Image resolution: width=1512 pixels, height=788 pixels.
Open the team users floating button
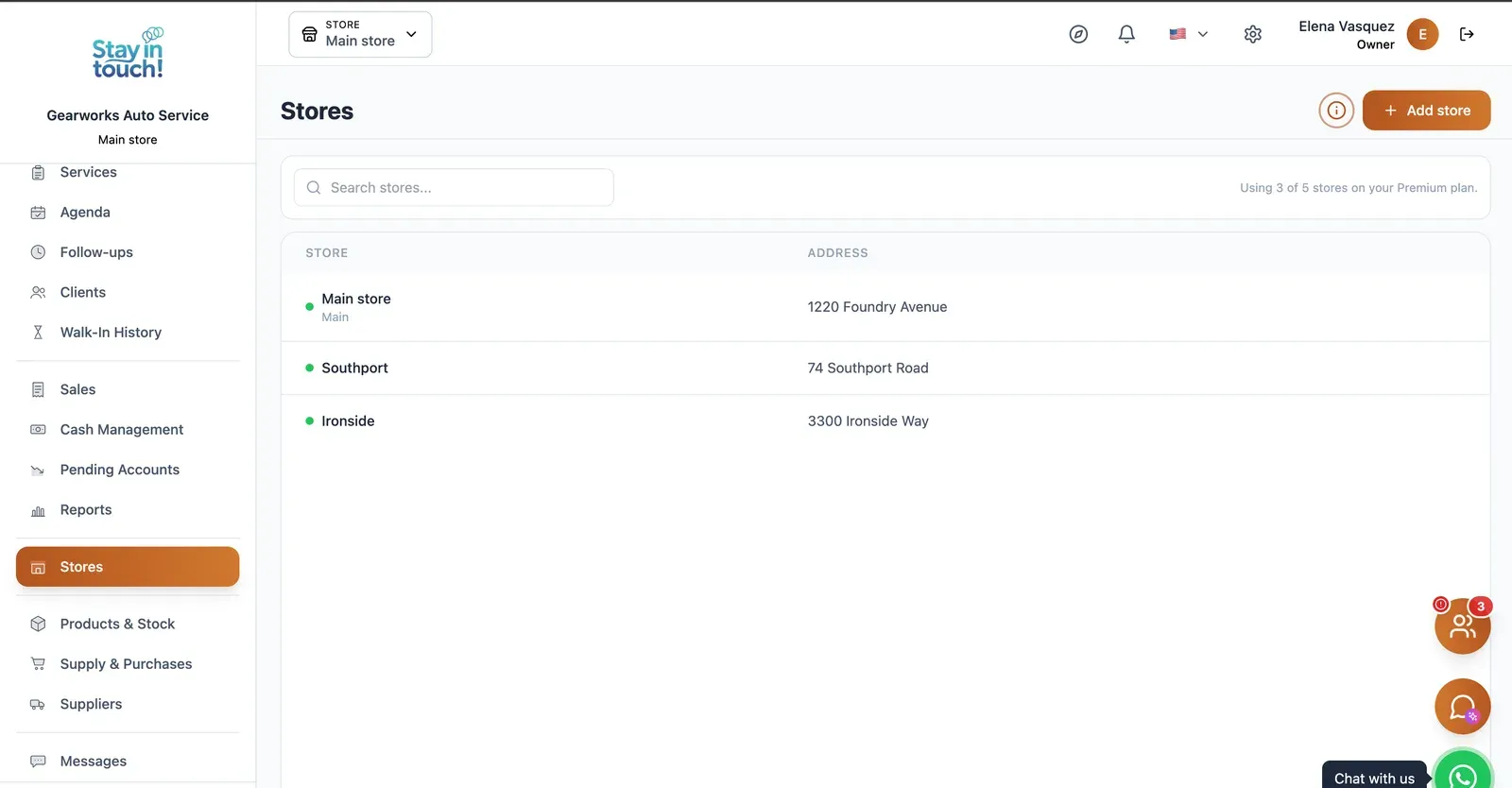coord(1462,625)
